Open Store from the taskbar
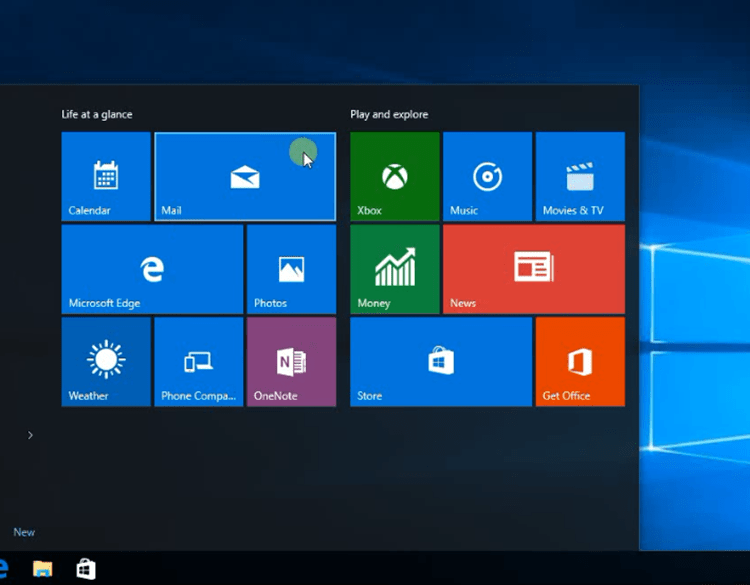 [x=86, y=569]
